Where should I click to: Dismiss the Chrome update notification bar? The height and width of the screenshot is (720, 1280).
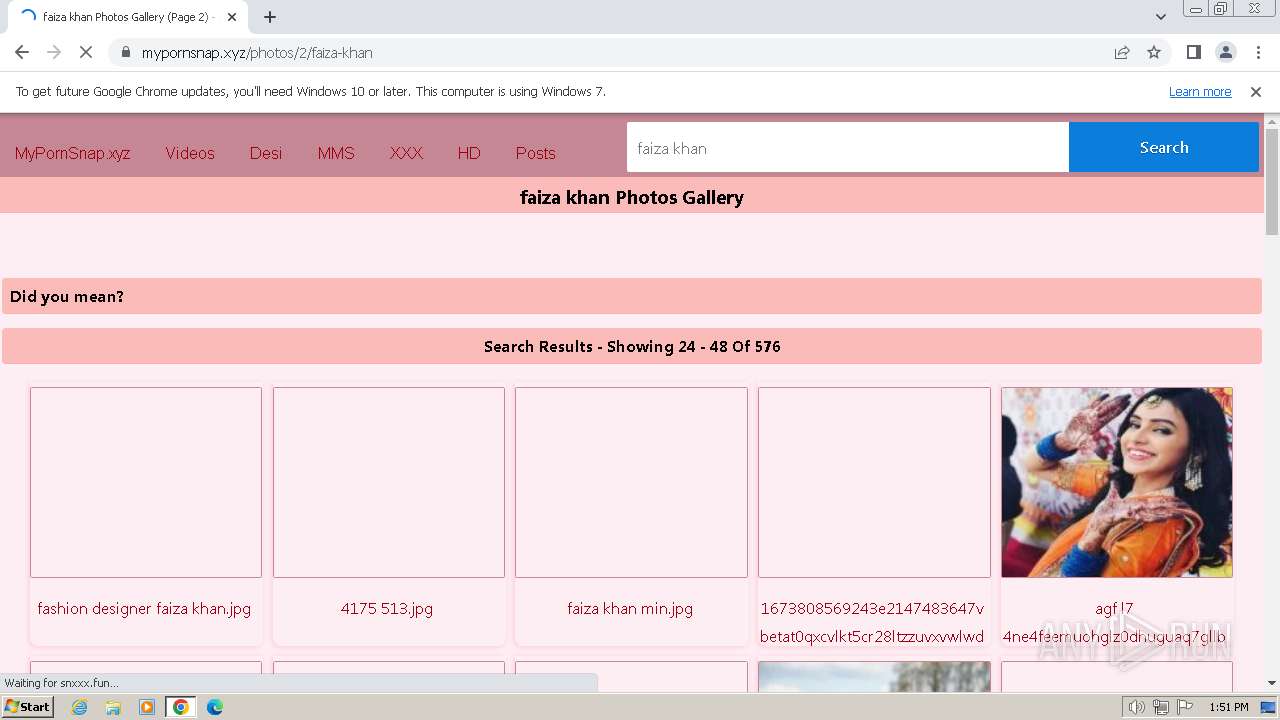coord(1256,91)
